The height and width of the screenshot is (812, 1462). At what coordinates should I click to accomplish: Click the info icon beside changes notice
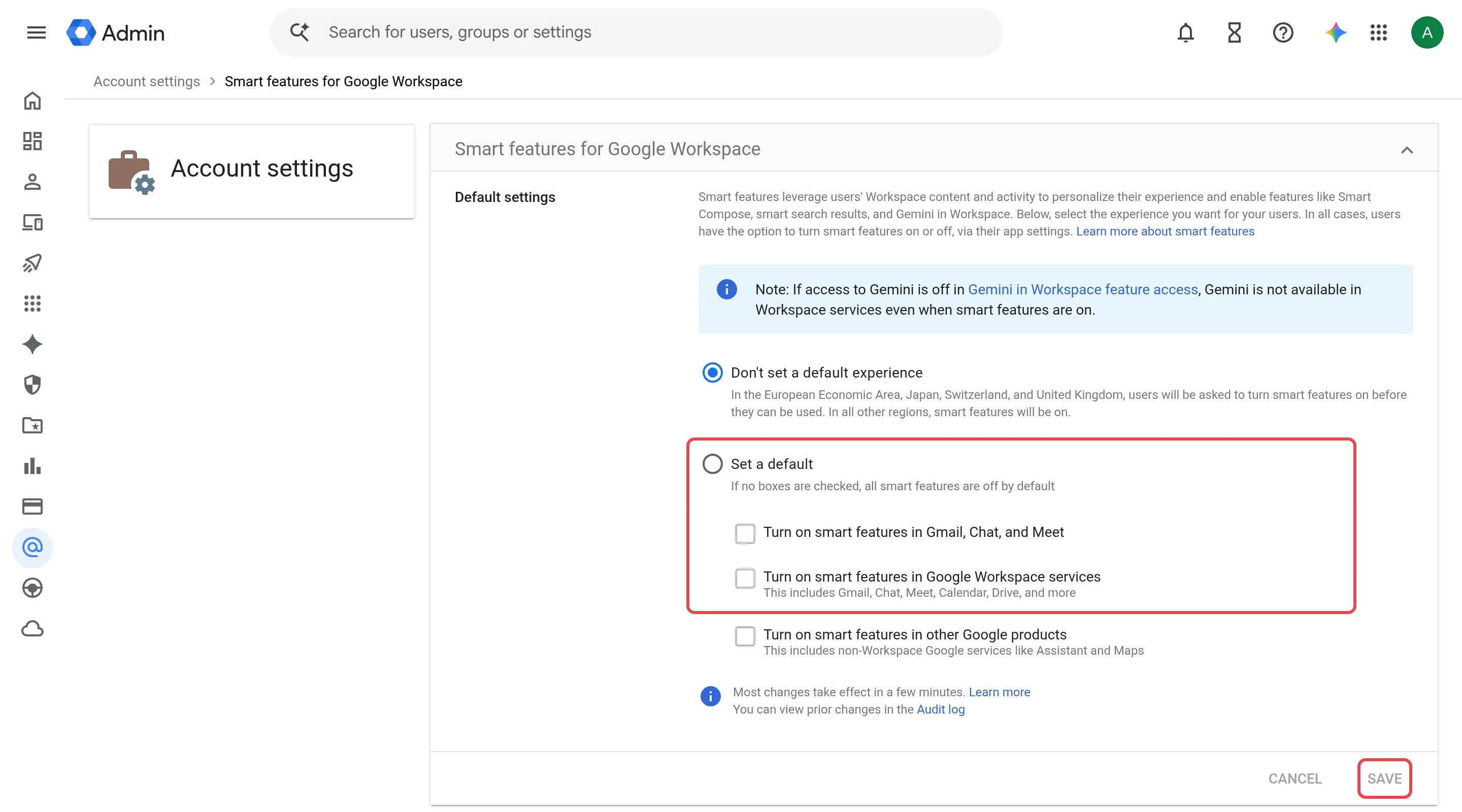pyautogui.click(x=710, y=696)
